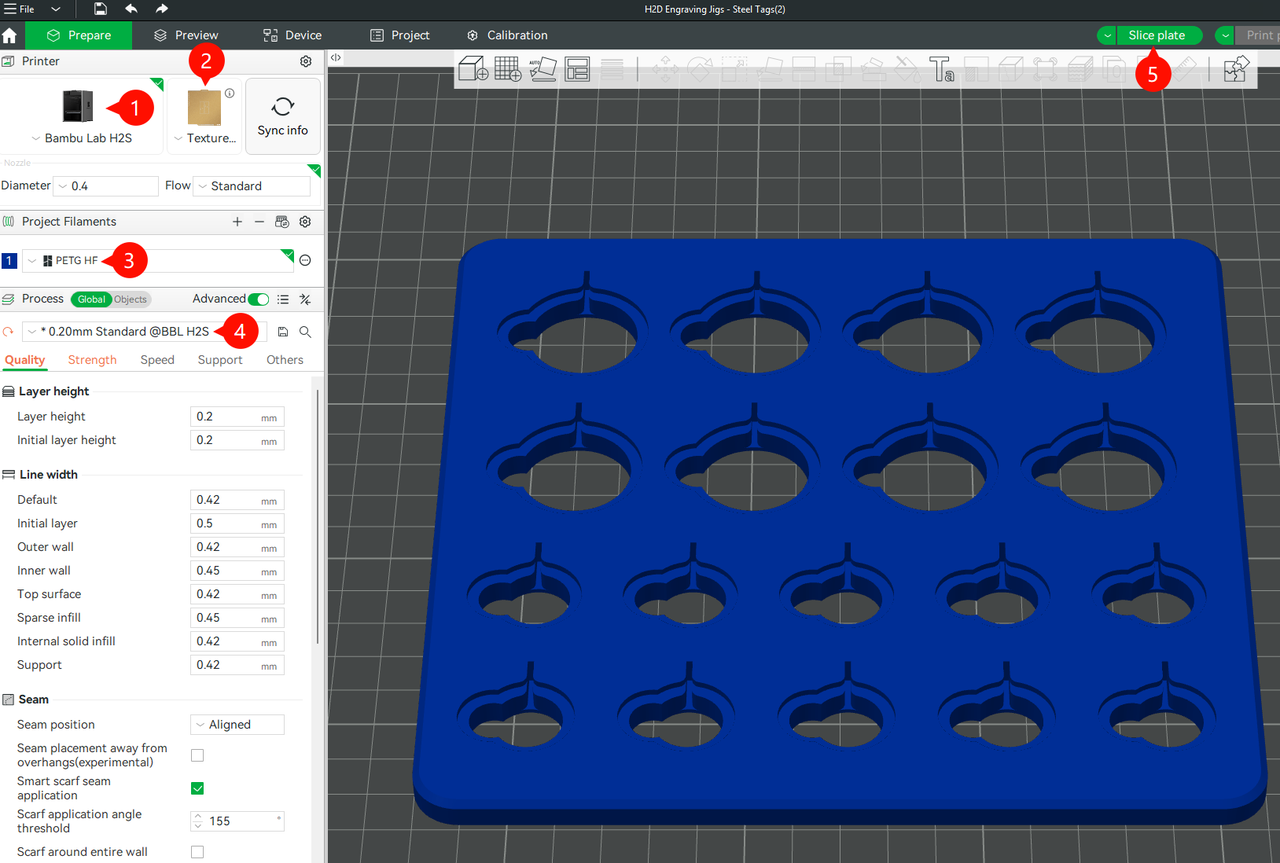Click the Initial layer height field
Viewport: 1280px width, 863px height.
pyautogui.click(x=237, y=440)
